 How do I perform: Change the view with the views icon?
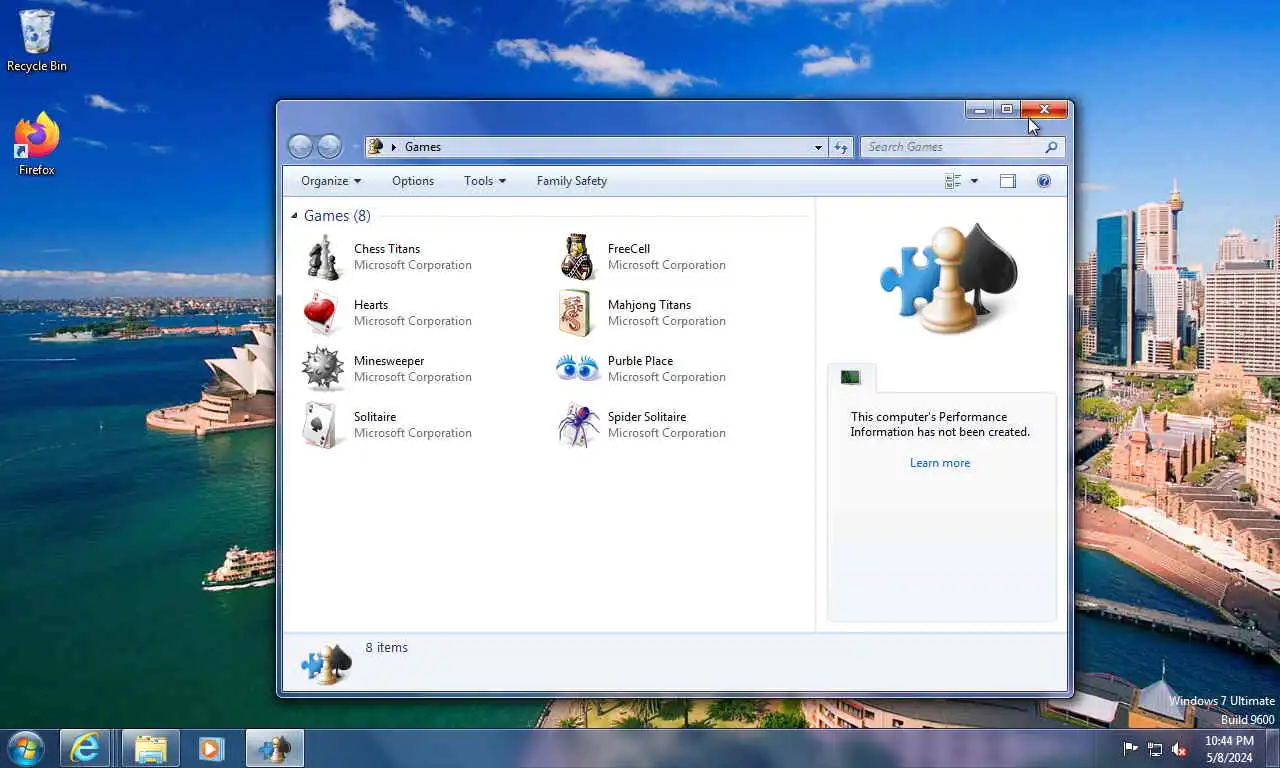pyautogui.click(x=953, y=181)
